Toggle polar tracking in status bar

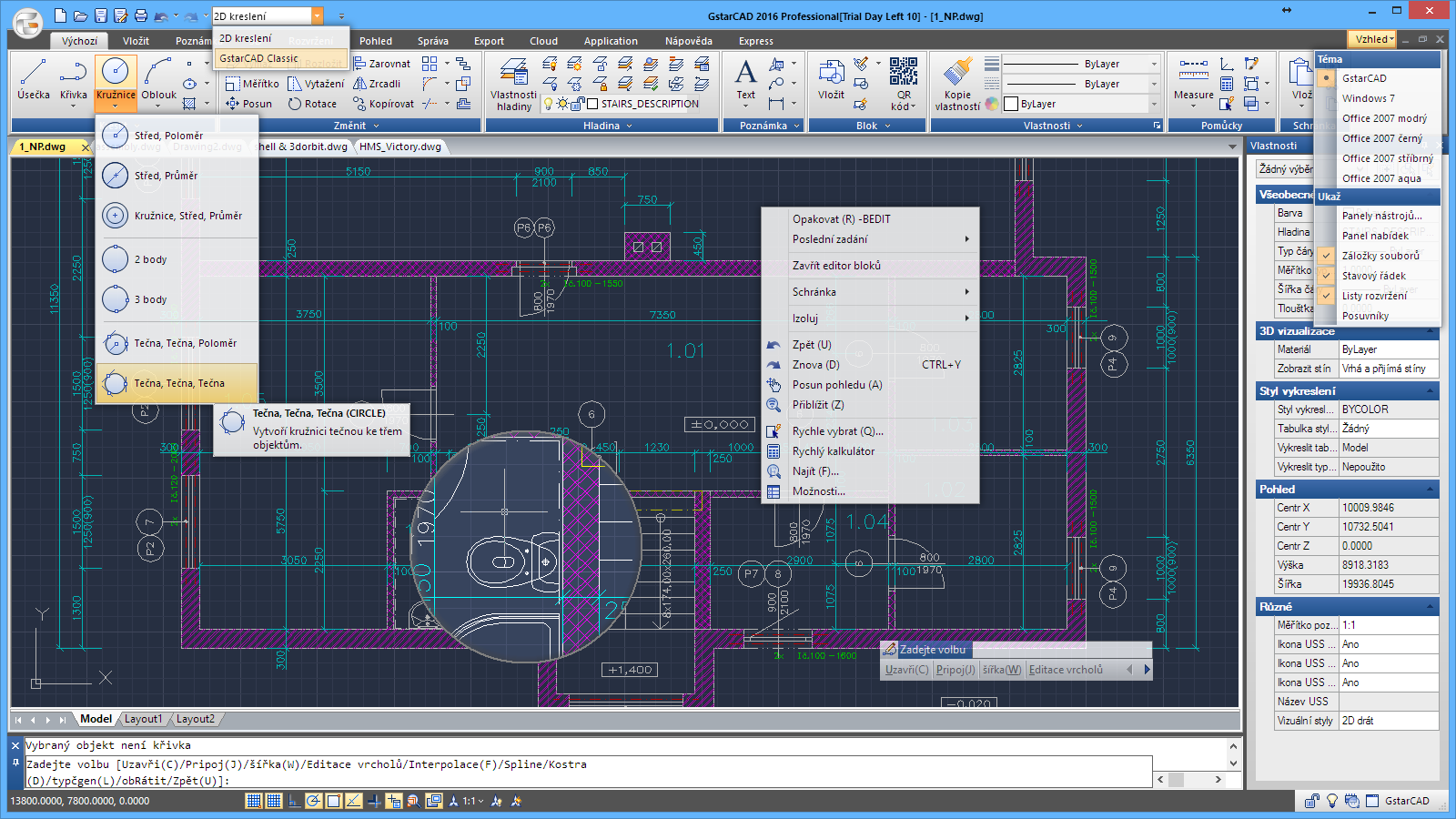pyautogui.click(x=314, y=801)
